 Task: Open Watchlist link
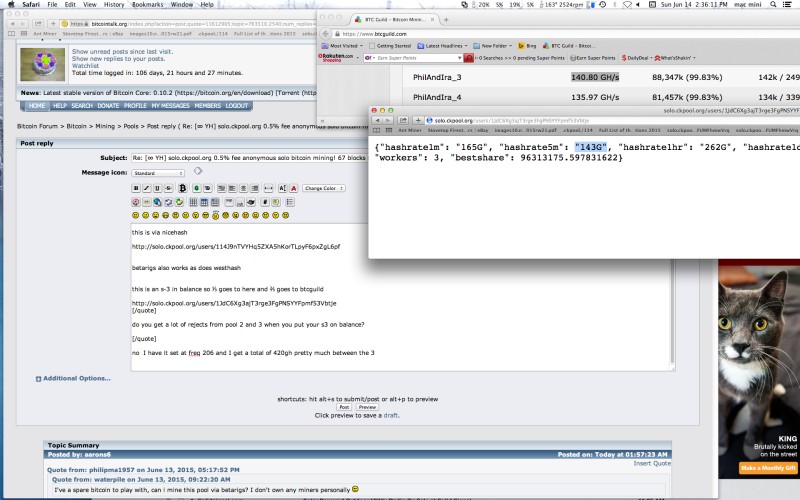point(85,66)
